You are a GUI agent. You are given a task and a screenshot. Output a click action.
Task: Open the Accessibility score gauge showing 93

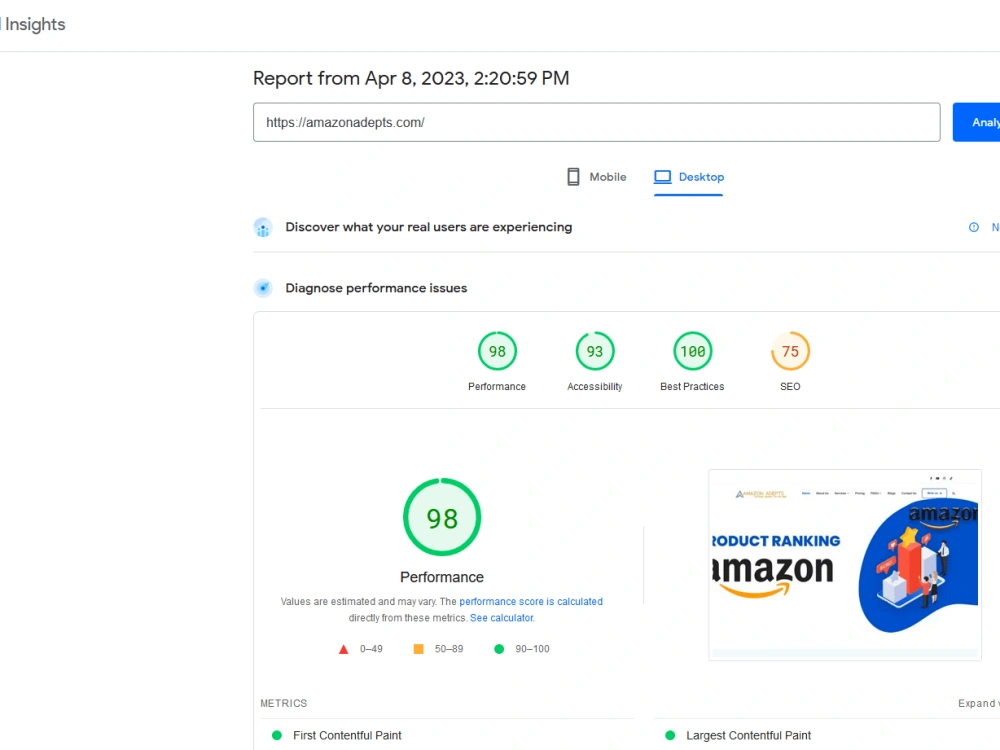pyautogui.click(x=594, y=351)
